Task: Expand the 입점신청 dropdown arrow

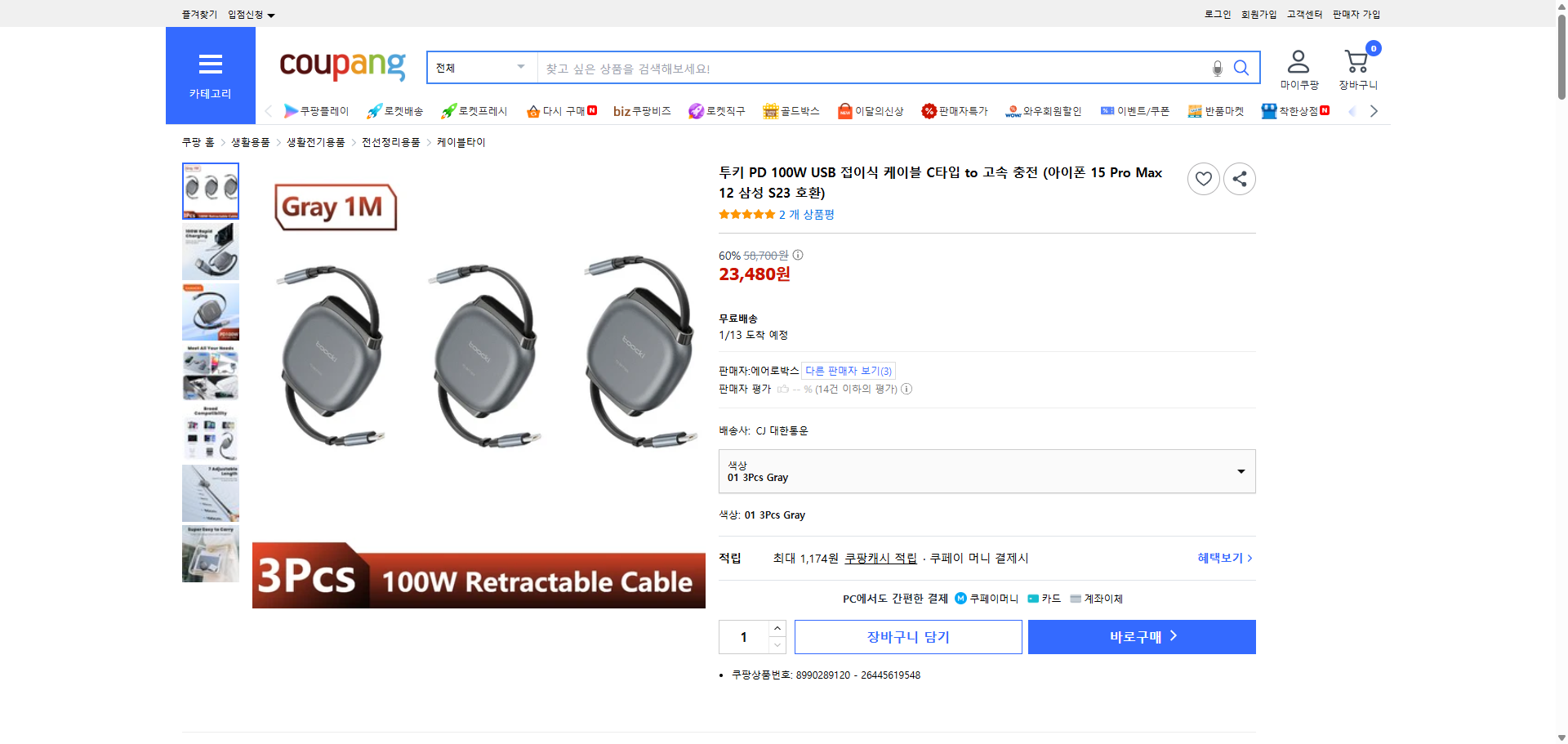Action: pyautogui.click(x=272, y=14)
